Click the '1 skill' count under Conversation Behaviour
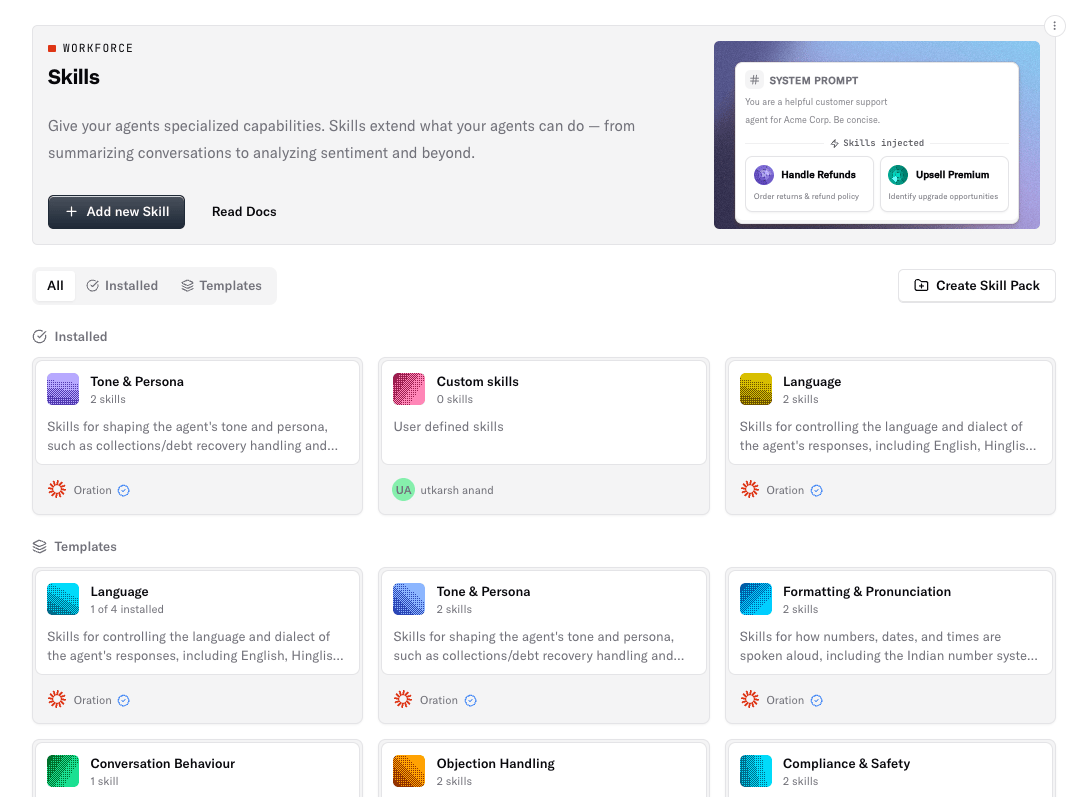1083x797 pixels. point(104,781)
